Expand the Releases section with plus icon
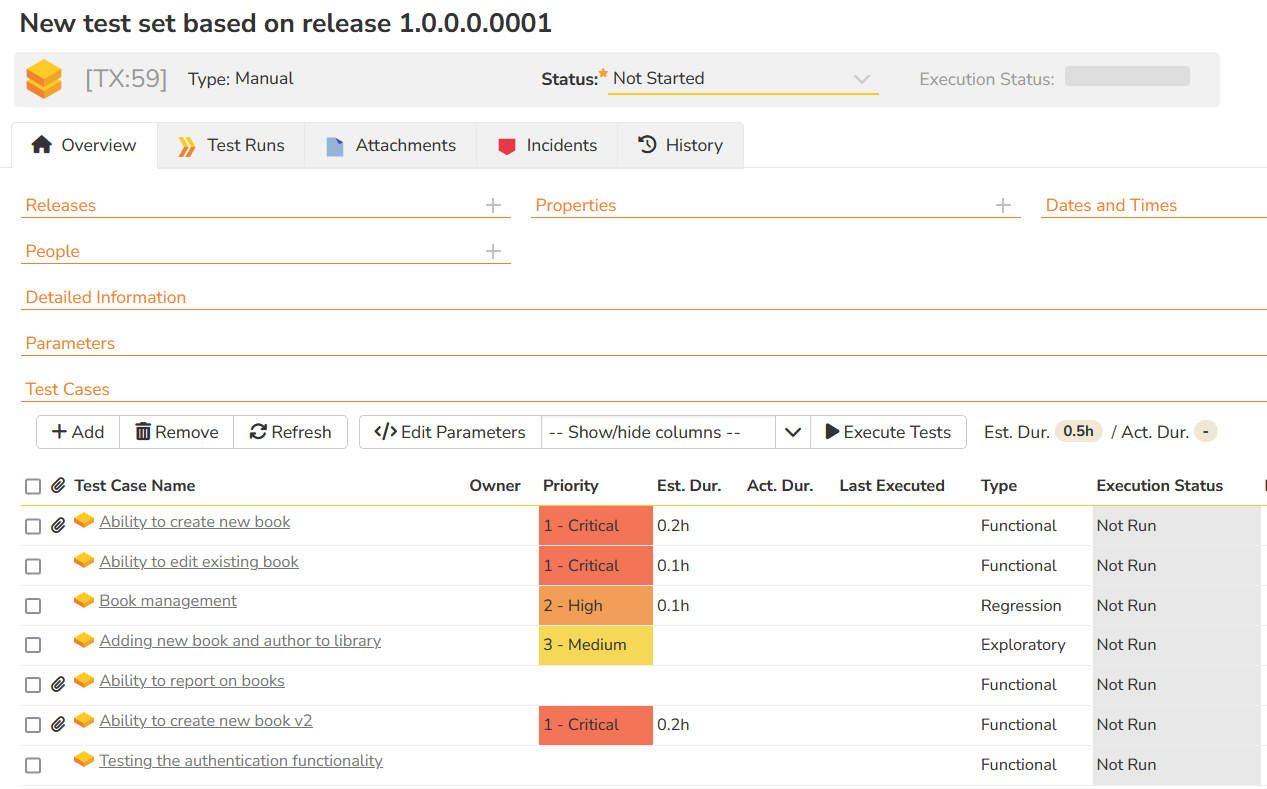The width and height of the screenshot is (1267, 789). coord(493,205)
